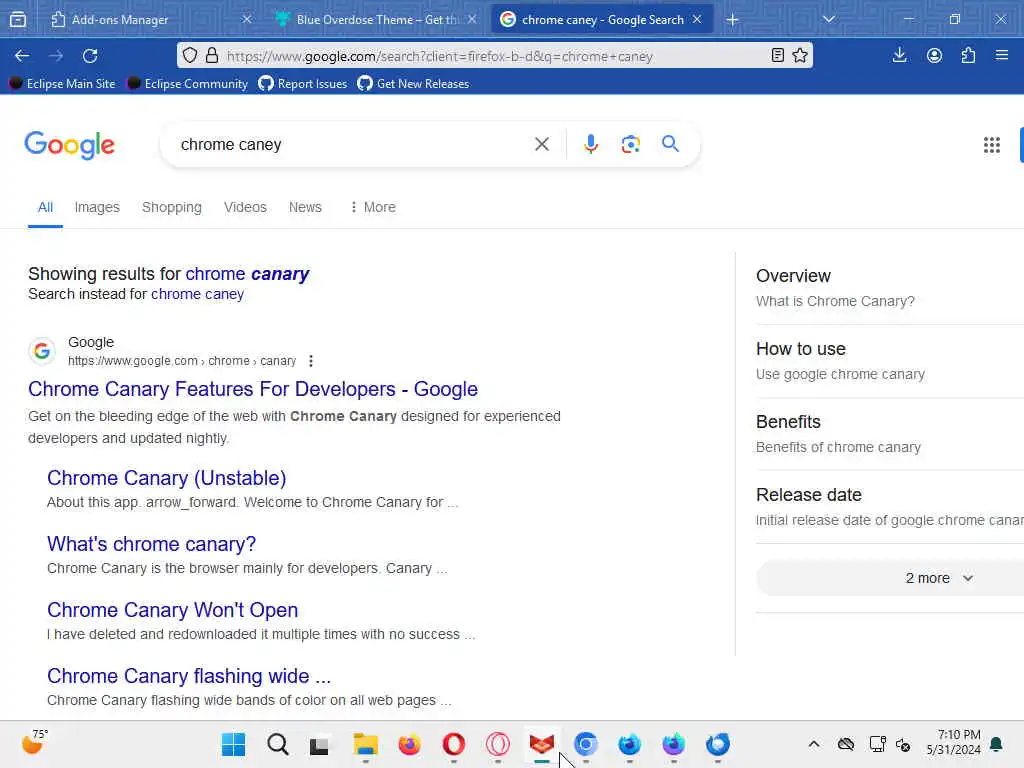
Task: Reload the current page
Action: (x=90, y=56)
